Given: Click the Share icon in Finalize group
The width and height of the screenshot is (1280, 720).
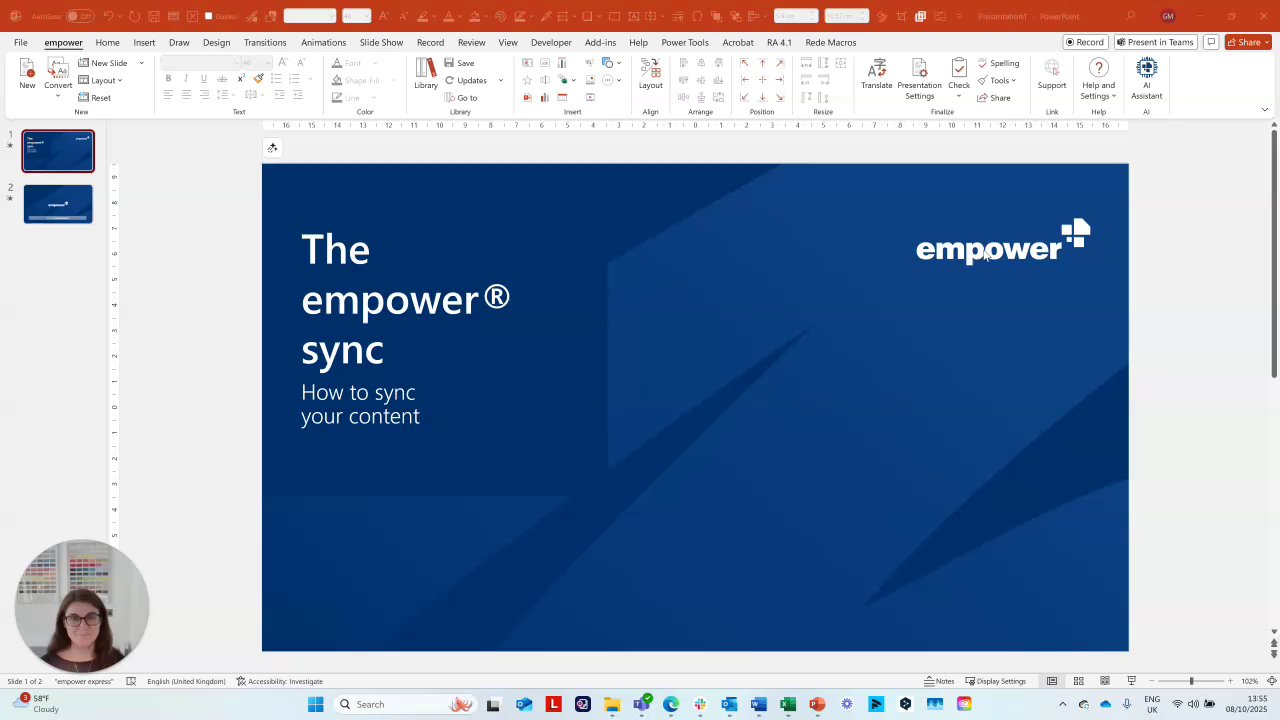Looking at the screenshot, I should coord(994,98).
